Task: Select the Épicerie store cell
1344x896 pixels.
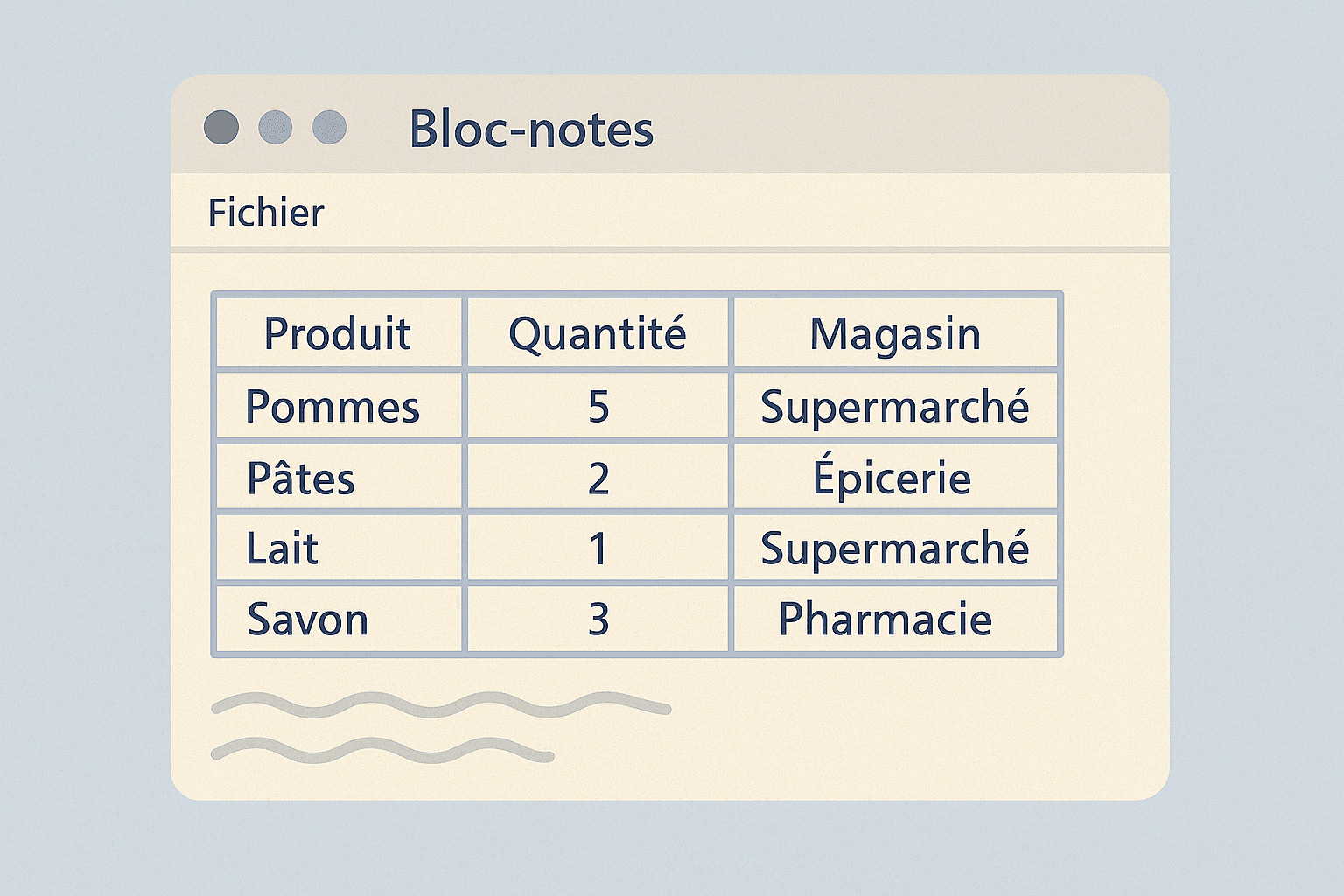Action: pyautogui.click(x=892, y=478)
